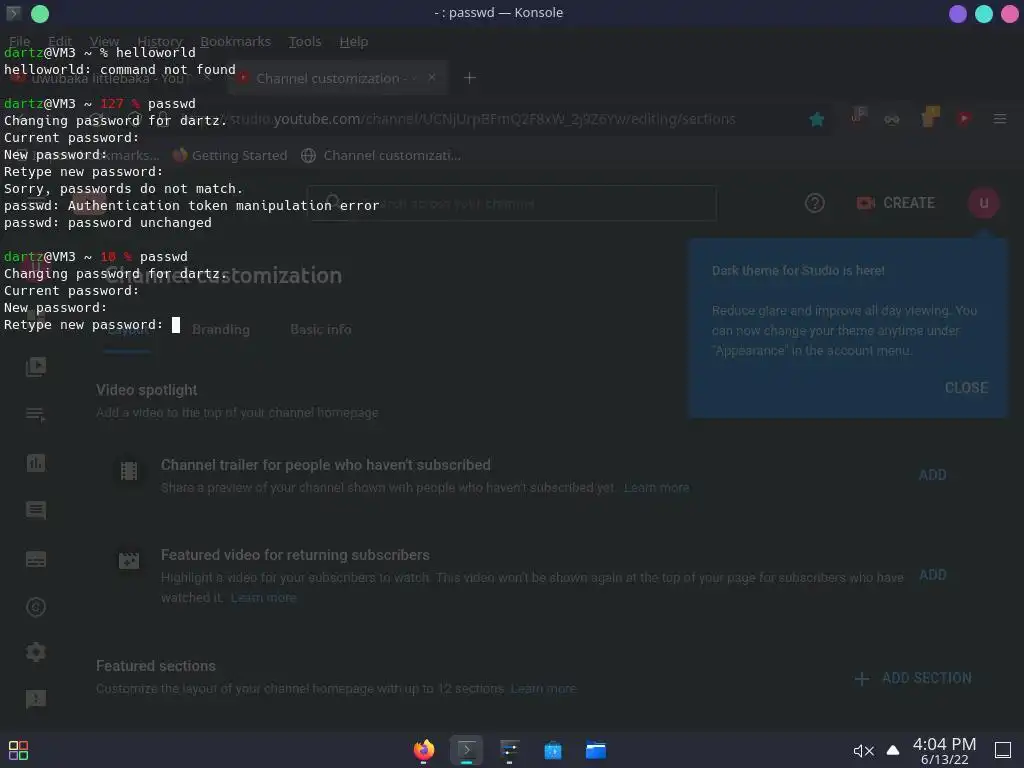
Task: Close the Channel customization tab in Firefox
Action: tap(432, 77)
